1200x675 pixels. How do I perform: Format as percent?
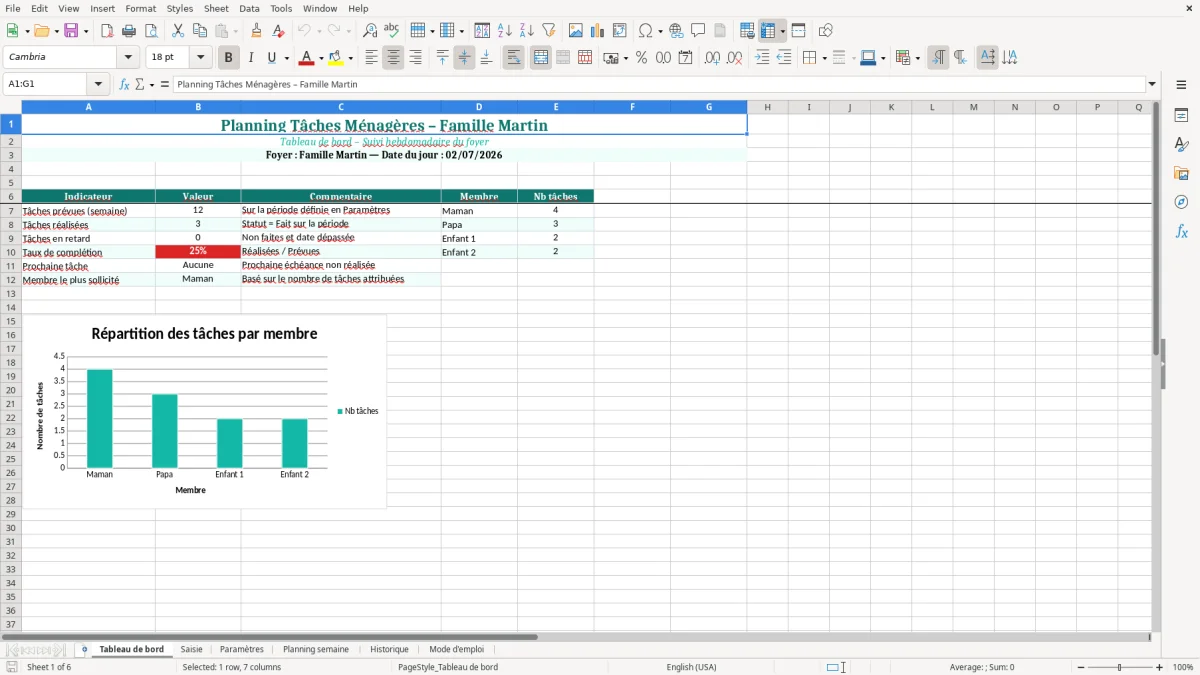(641, 58)
